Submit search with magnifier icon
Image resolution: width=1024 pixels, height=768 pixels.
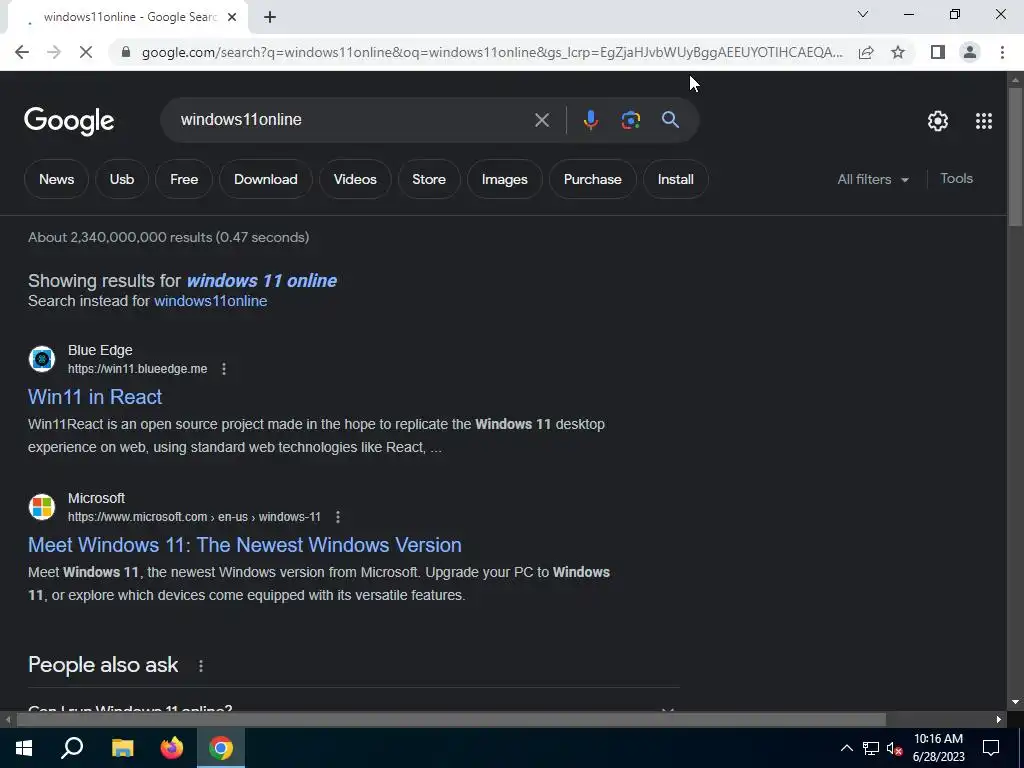(670, 120)
